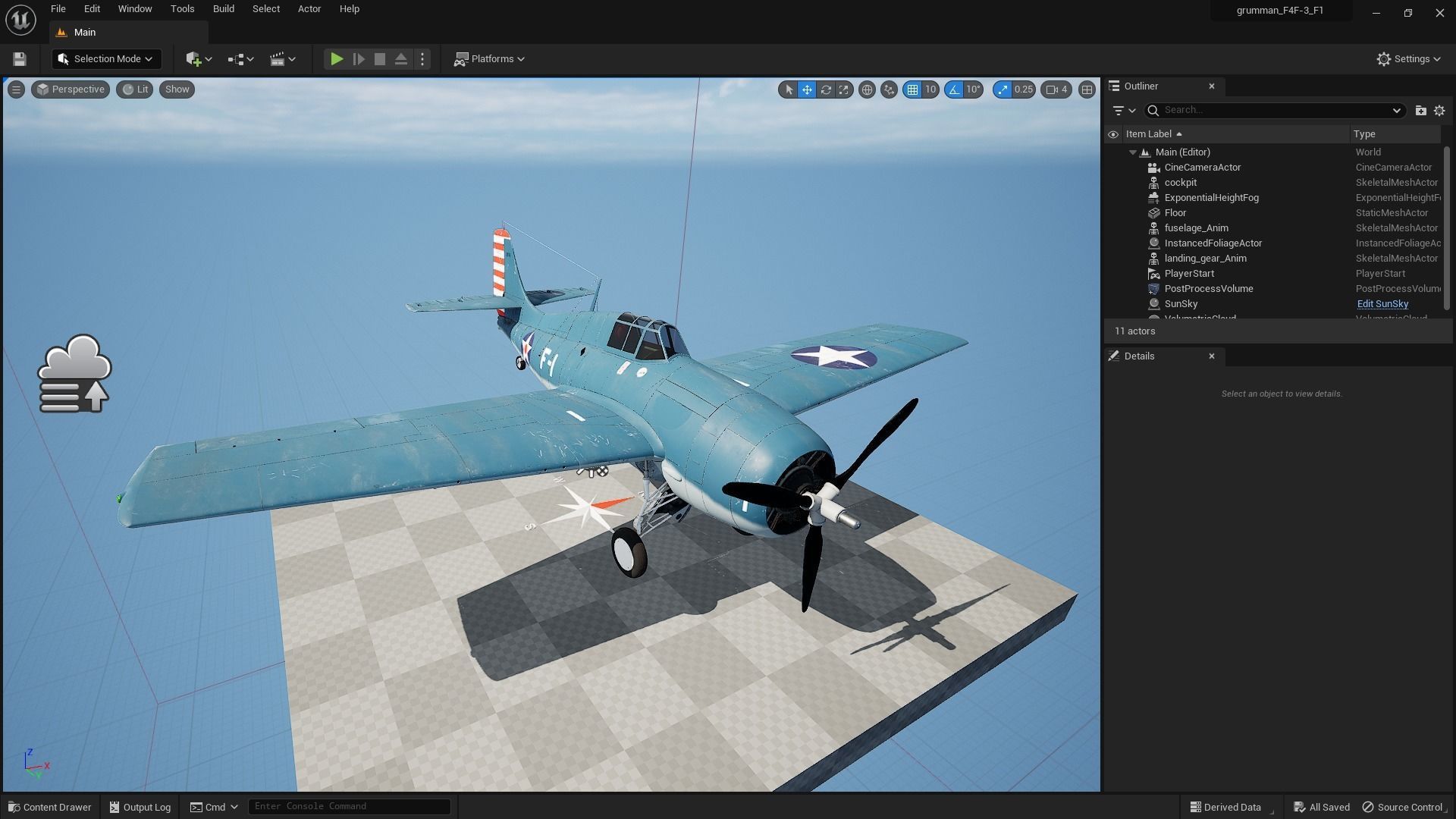The height and width of the screenshot is (819, 1456).
Task: Open the Selection Mode dropdown
Action: click(106, 59)
